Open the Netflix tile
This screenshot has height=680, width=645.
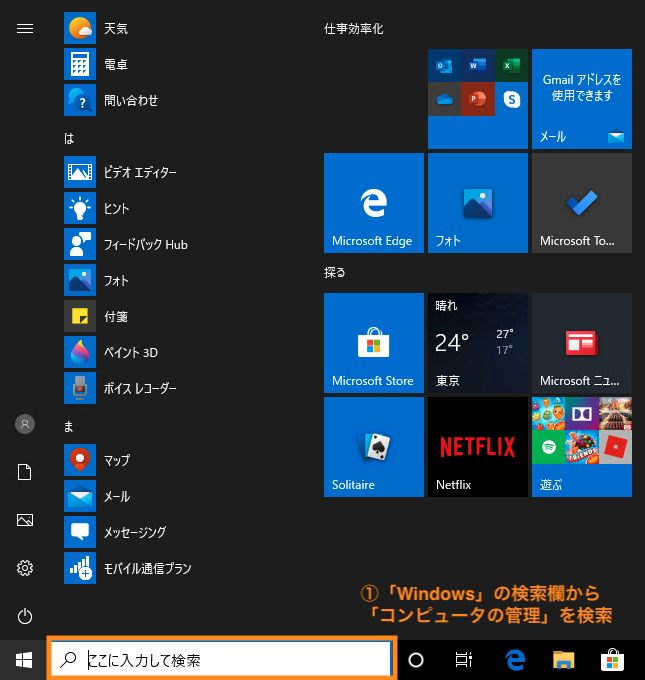click(x=478, y=447)
